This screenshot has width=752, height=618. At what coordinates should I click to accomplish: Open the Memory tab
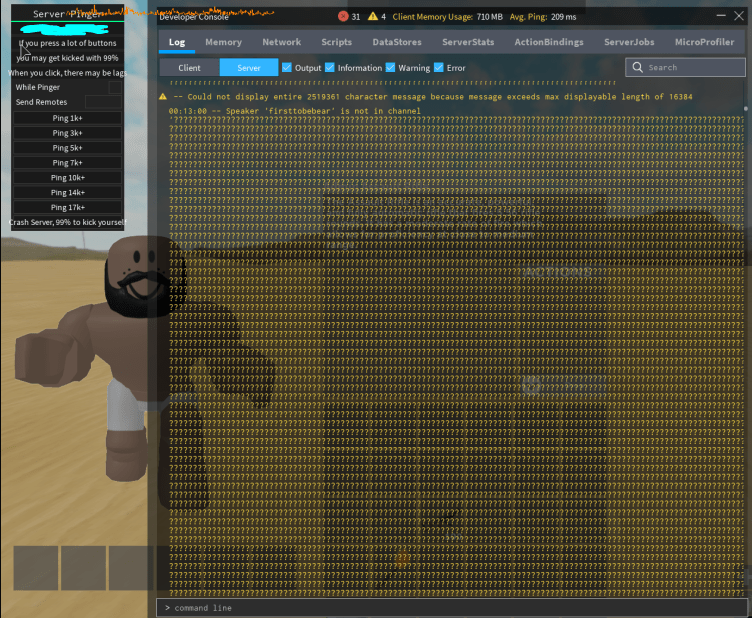click(x=223, y=42)
